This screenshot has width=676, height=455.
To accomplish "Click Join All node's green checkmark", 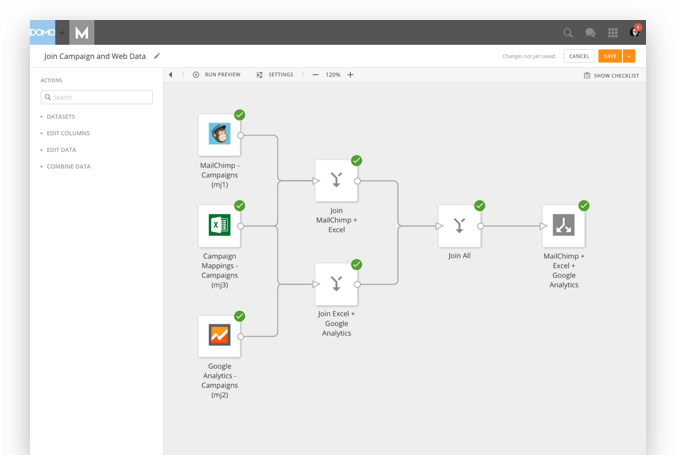I will 479,206.
